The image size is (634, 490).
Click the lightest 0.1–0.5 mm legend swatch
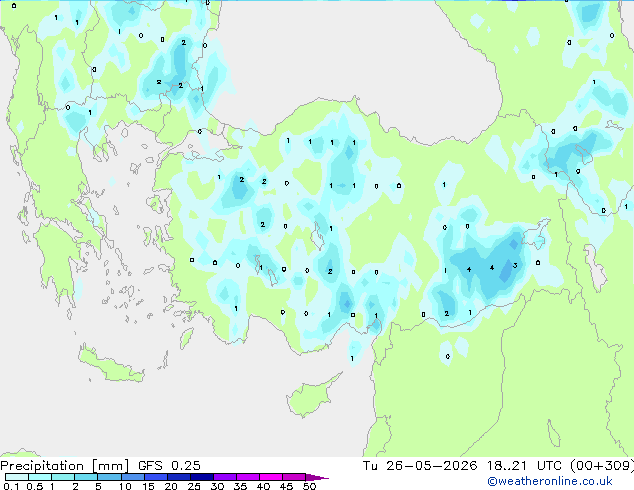pyautogui.click(x=17, y=477)
